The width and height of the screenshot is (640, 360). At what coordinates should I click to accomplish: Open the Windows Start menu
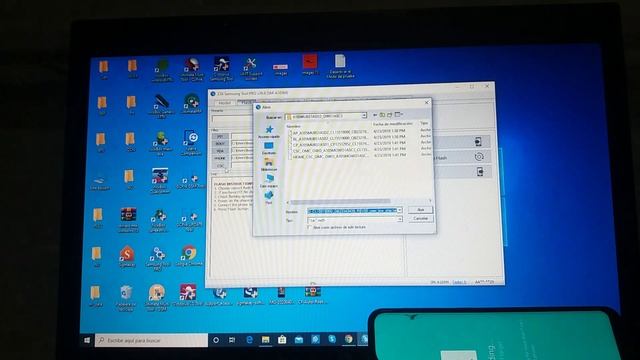pos(87,340)
